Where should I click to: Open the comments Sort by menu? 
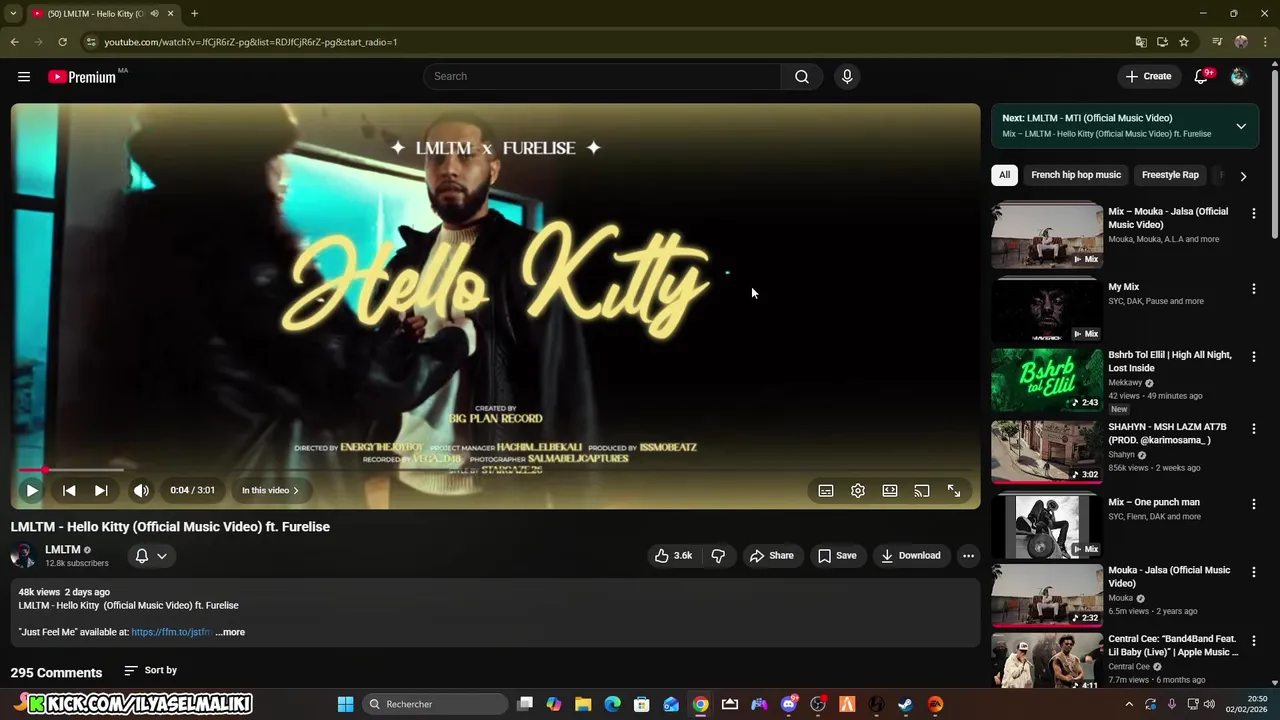coord(151,670)
